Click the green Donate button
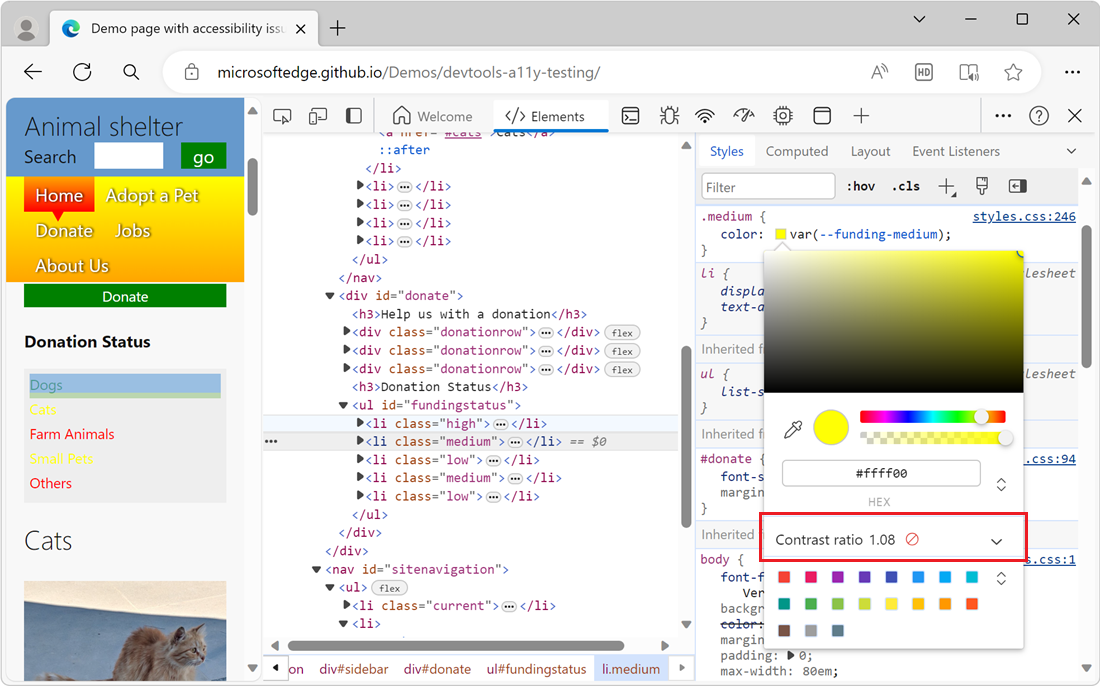This screenshot has width=1100, height=686. [124, 296]
